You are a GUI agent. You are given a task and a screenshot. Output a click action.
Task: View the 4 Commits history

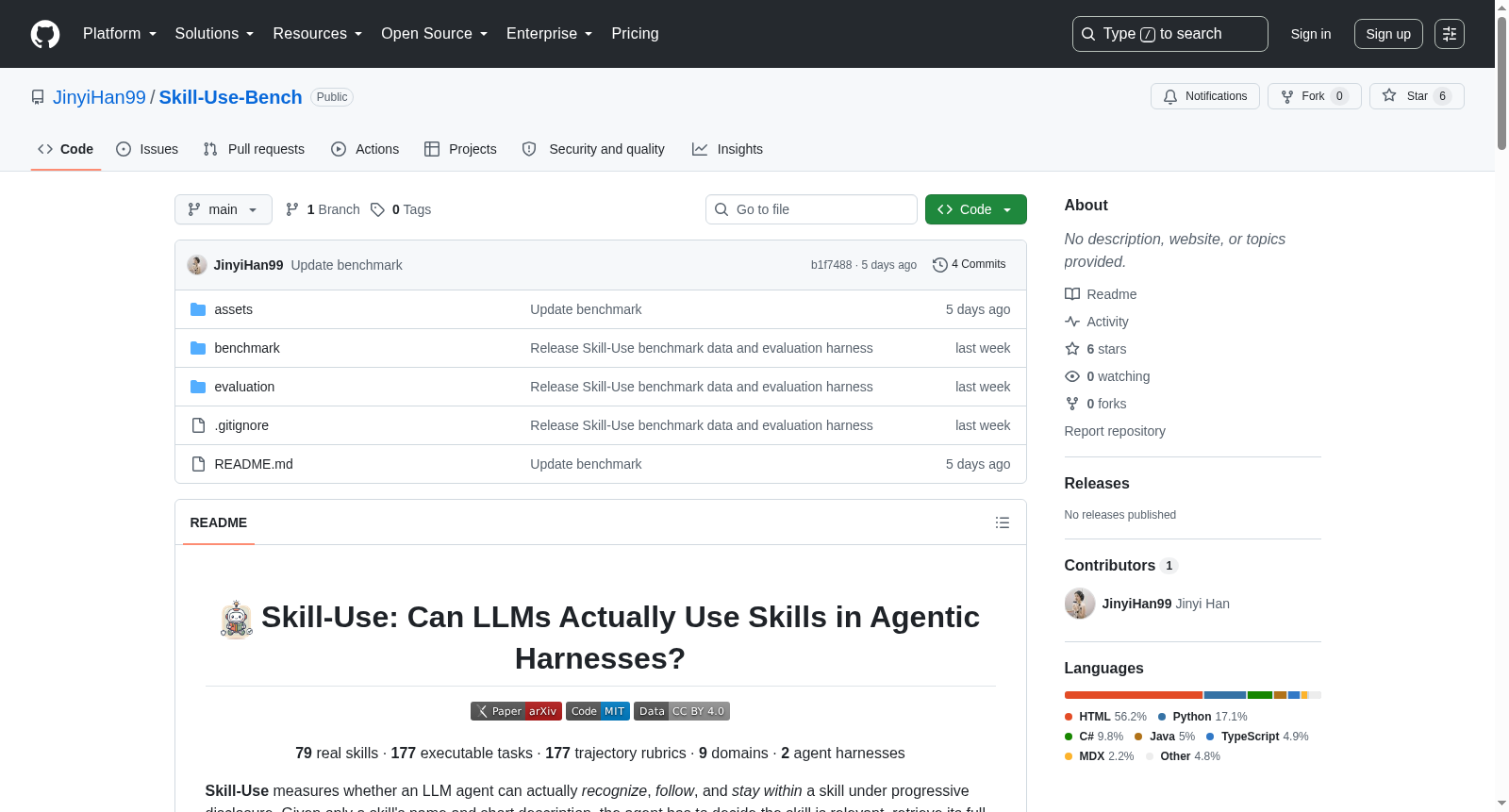tap(970, 265)
